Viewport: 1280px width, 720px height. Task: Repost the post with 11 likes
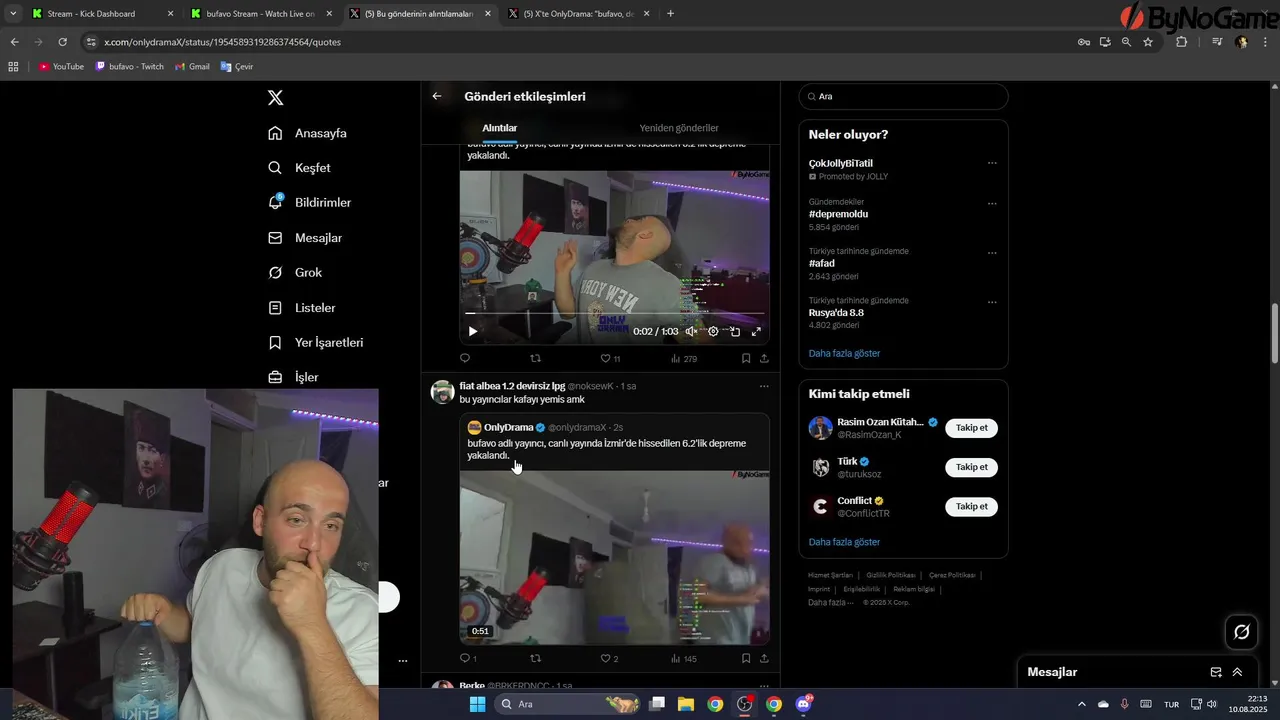tap(535, 358)
